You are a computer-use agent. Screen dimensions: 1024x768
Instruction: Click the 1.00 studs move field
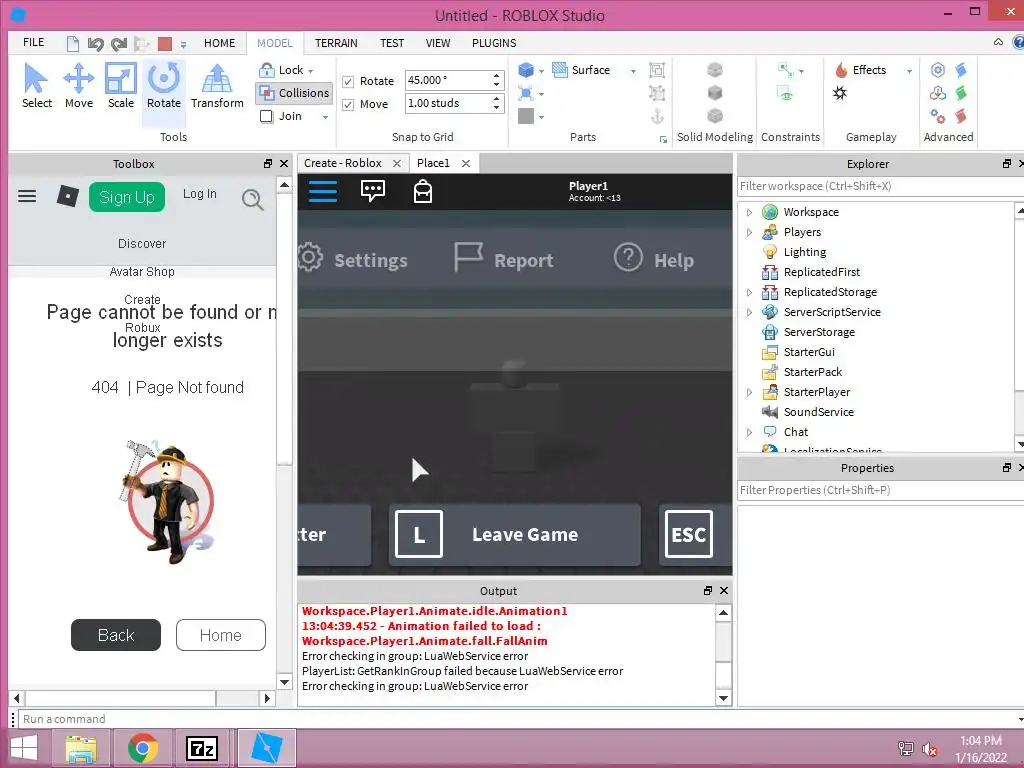coord(447,103)
